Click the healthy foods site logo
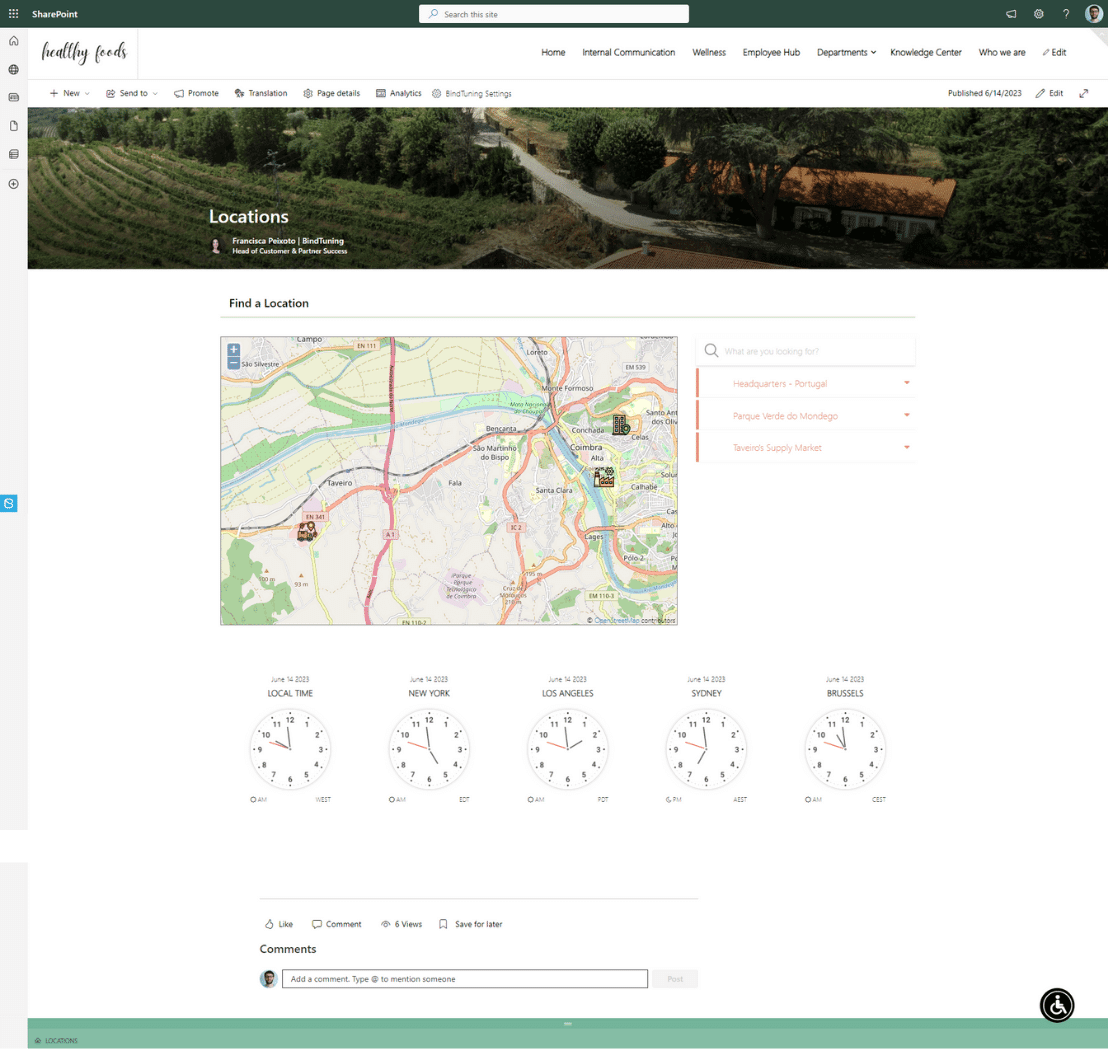 click(84, 53)
